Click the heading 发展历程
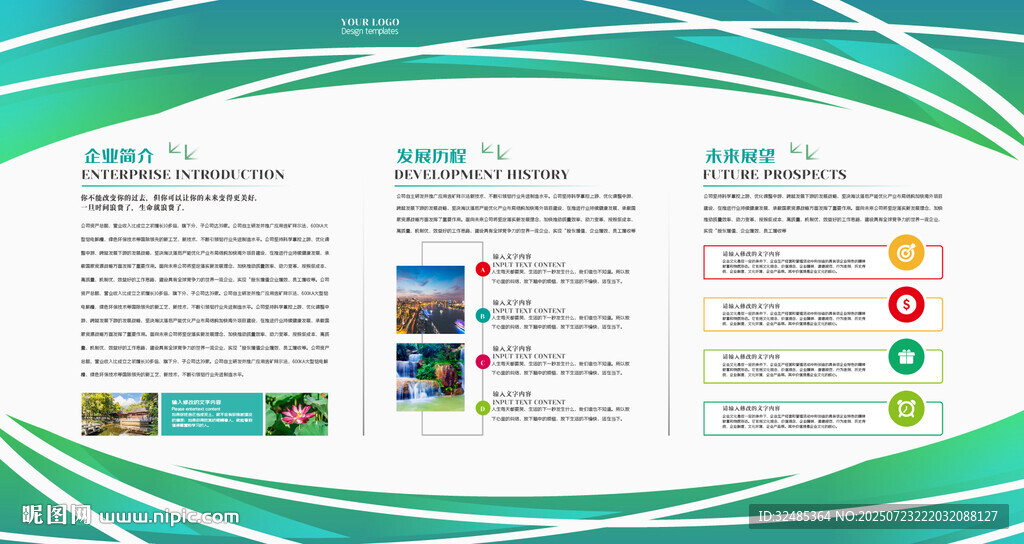 (x=431, y=156)
